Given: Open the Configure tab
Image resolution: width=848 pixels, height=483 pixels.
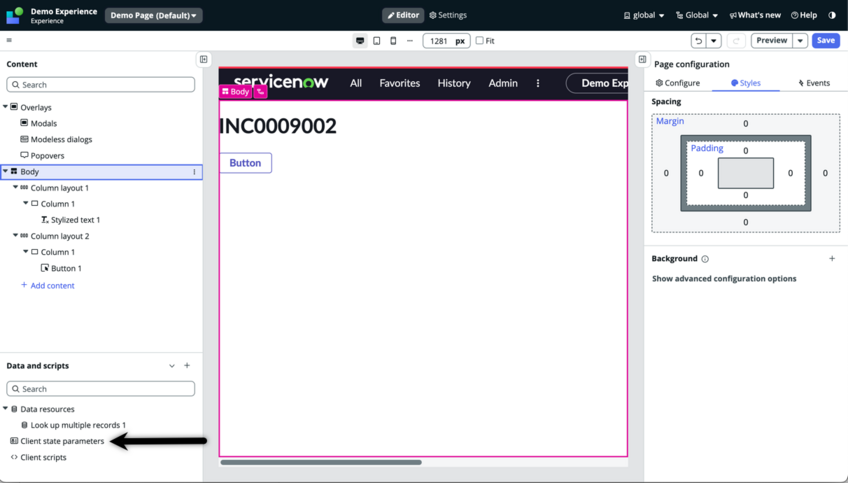Looking at the screenshot, I should (x=678, y=83).
